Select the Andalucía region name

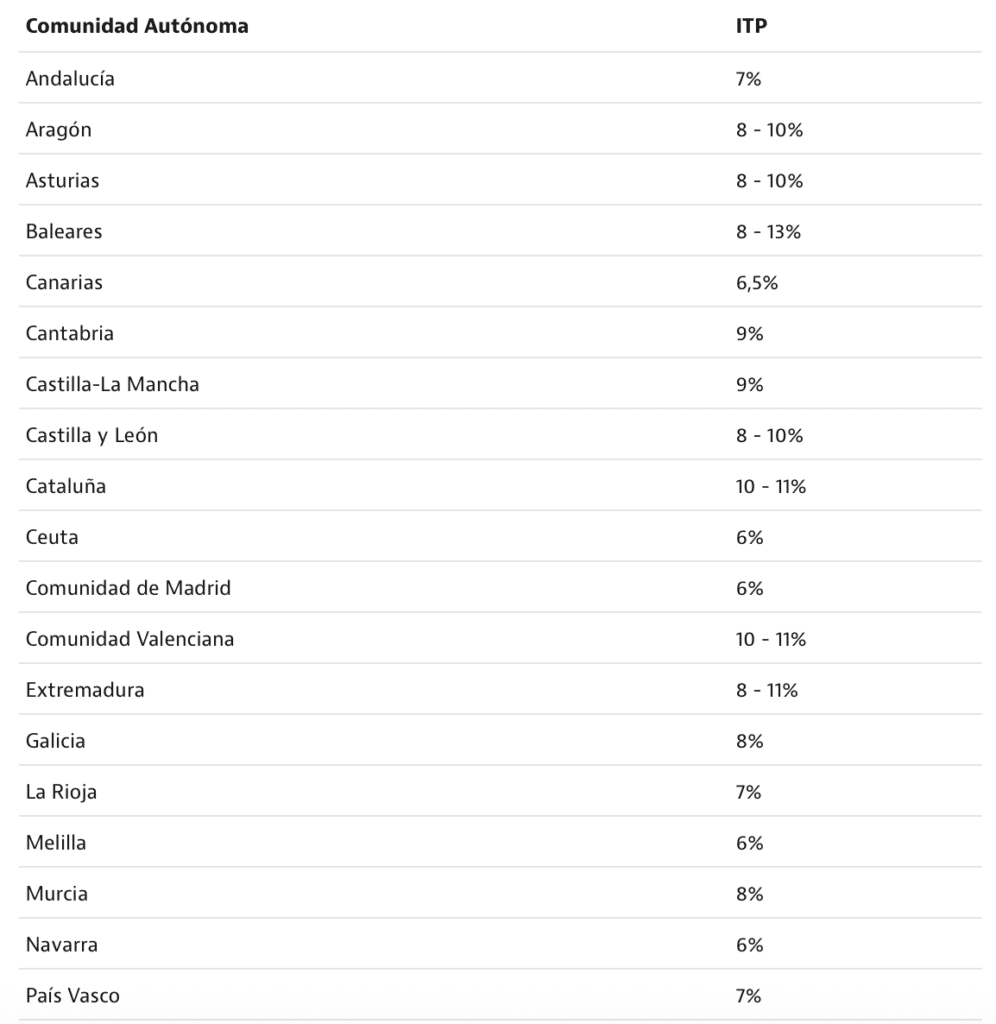coord(70,78)
